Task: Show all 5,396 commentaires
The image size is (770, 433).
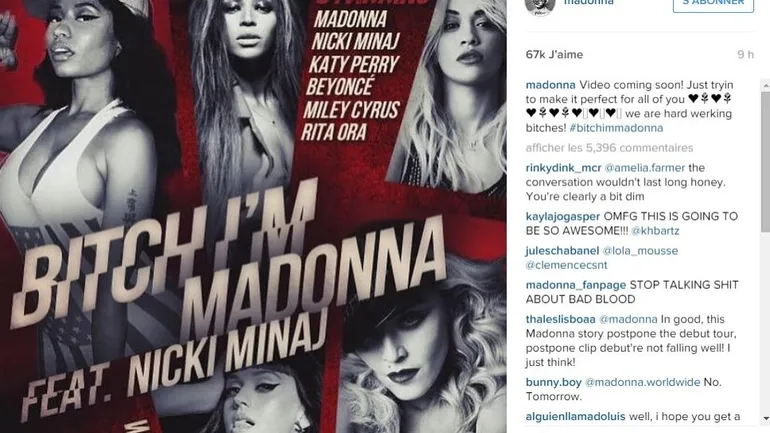Action: pos(609,148)
